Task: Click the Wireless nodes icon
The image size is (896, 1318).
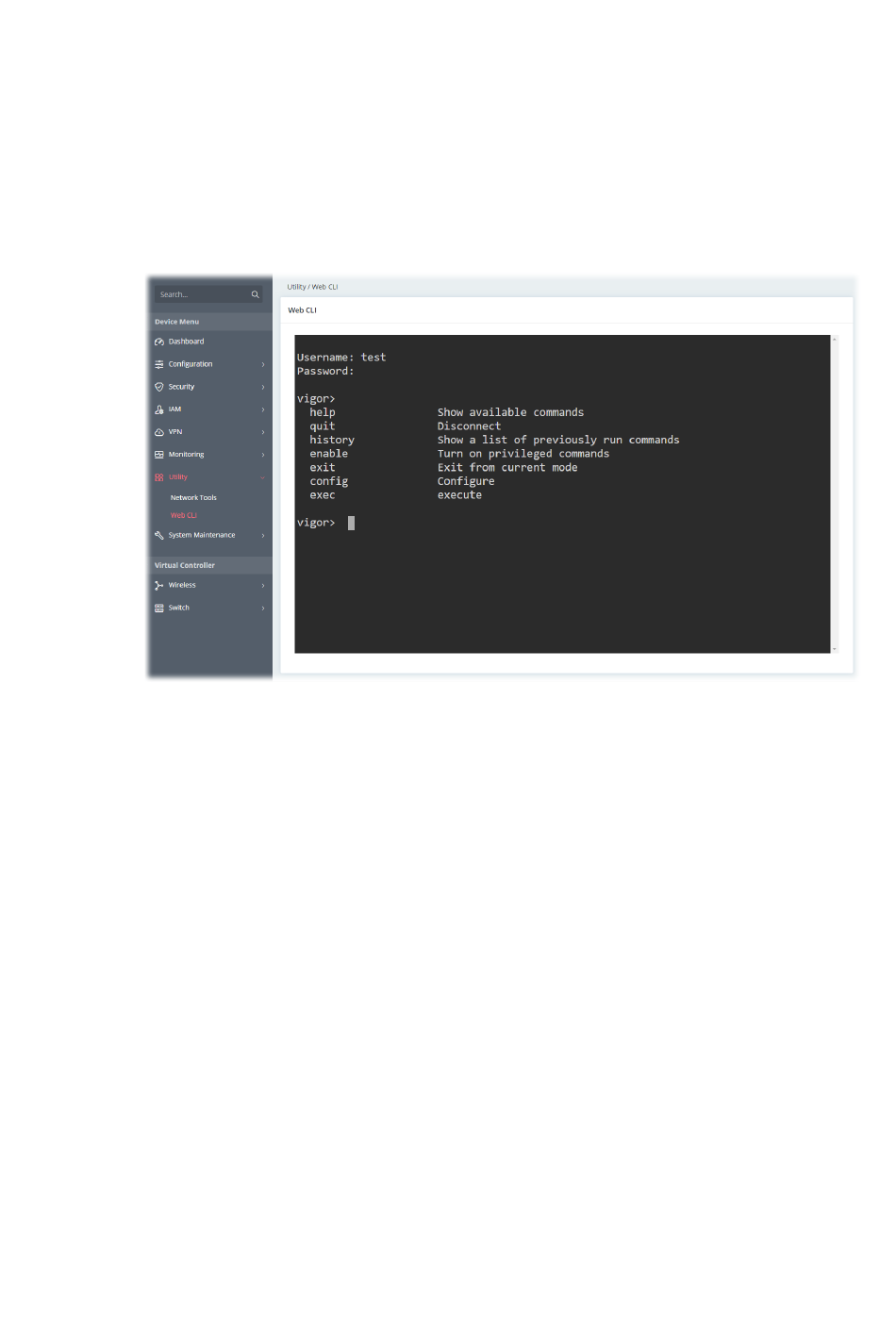Action: tap(159, 585)
